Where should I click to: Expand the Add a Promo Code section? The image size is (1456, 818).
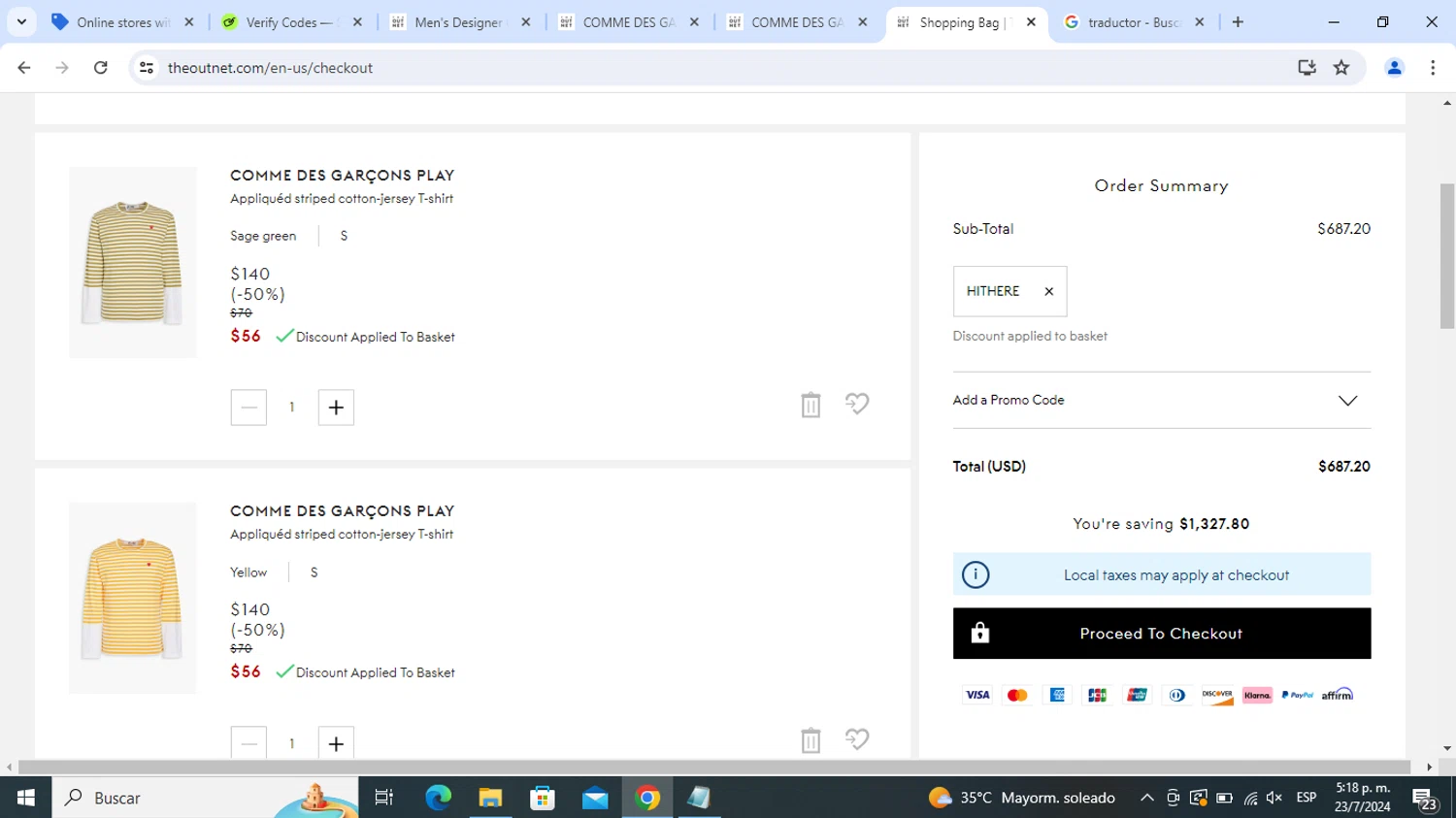coord(1162,400)
